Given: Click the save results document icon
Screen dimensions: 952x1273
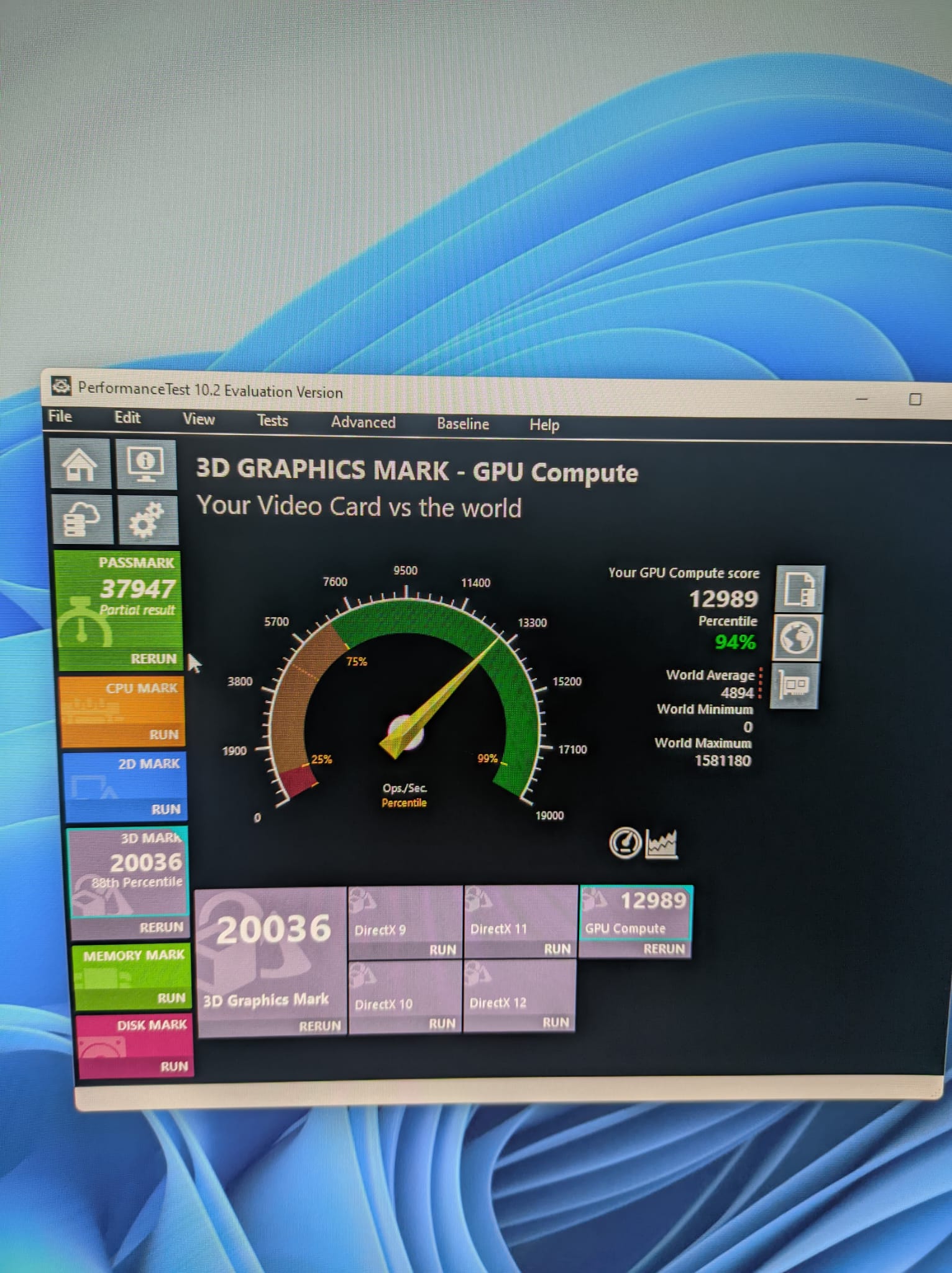Looking at the screenshot, I should click(x=800, y=588).
